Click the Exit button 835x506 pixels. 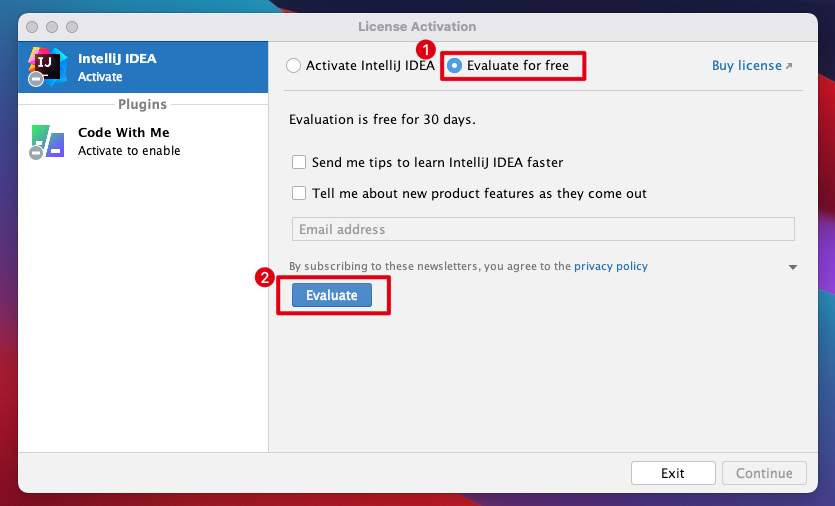click(673, 473)
